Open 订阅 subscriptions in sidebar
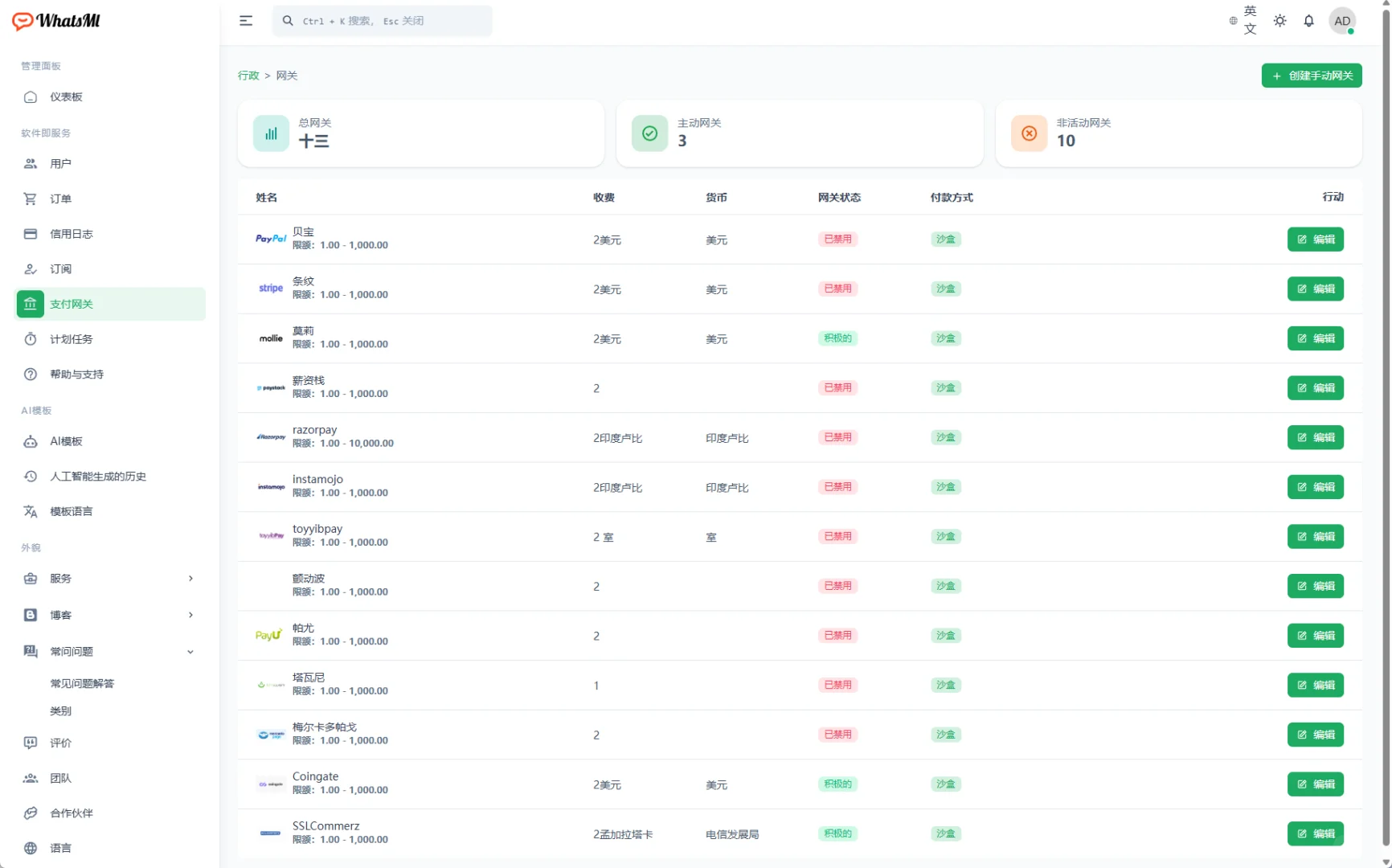1392x868 pixels. [110, 269]
